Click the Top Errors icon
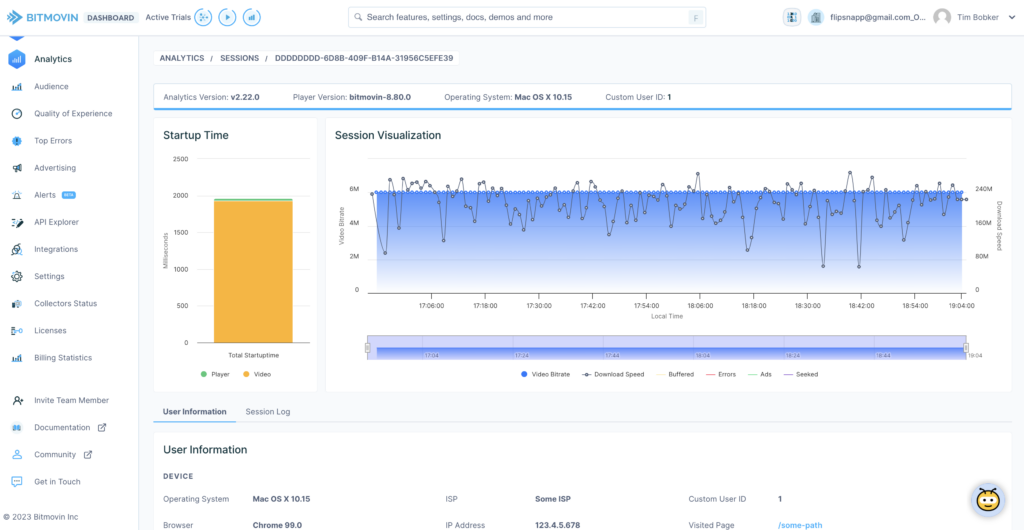1024x530 pixels. pos(17,141)
